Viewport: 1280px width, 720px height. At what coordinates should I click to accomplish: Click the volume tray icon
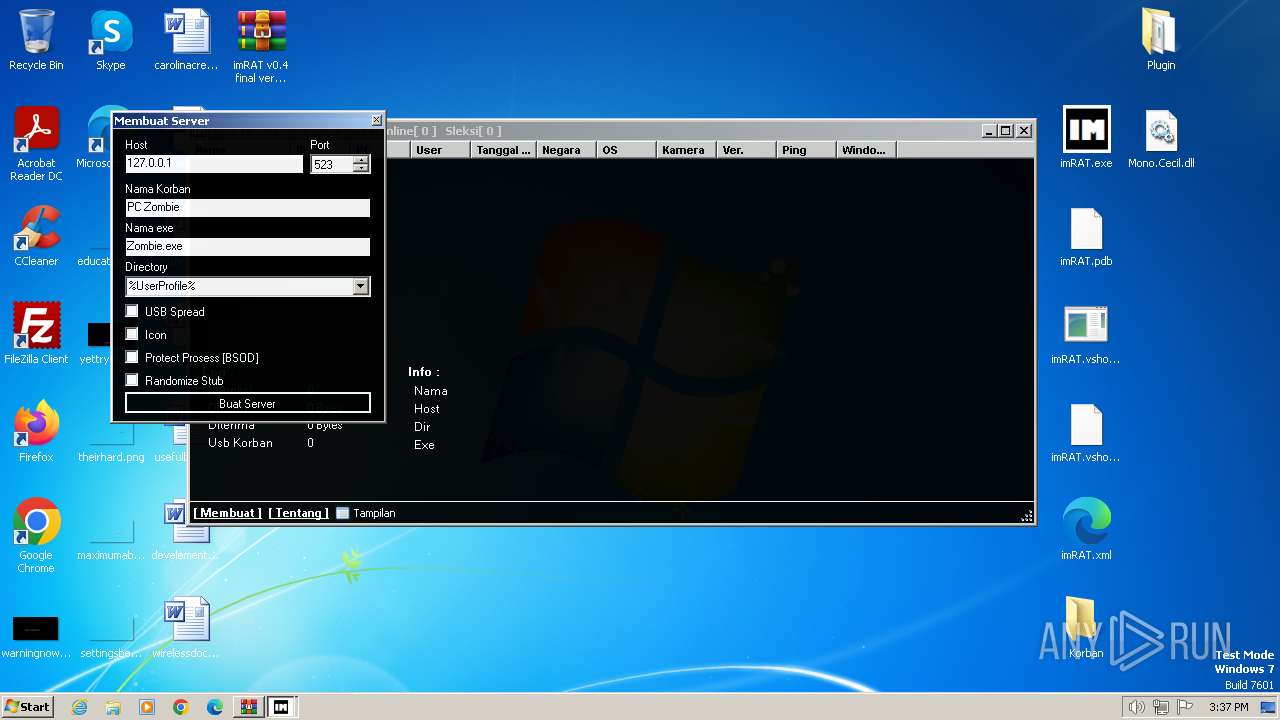point(1136,707)
